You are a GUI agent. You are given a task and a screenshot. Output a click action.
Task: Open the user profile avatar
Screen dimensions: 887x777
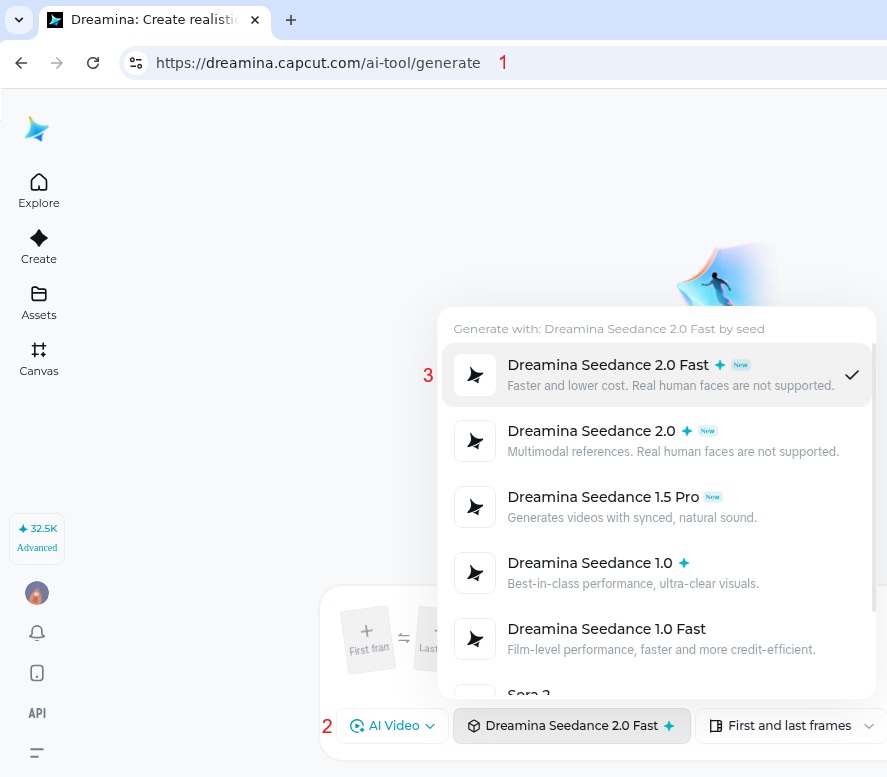tap(37, 593)
